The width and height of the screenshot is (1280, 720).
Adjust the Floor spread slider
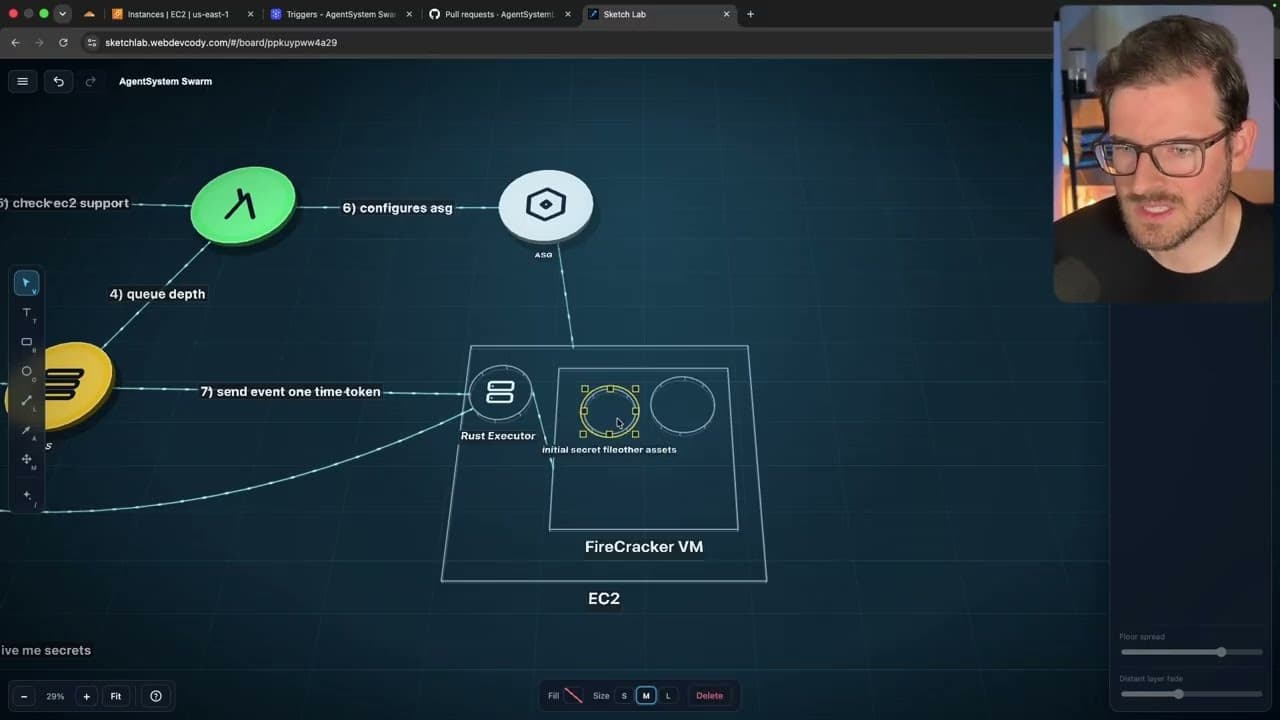coord(1191,652)
